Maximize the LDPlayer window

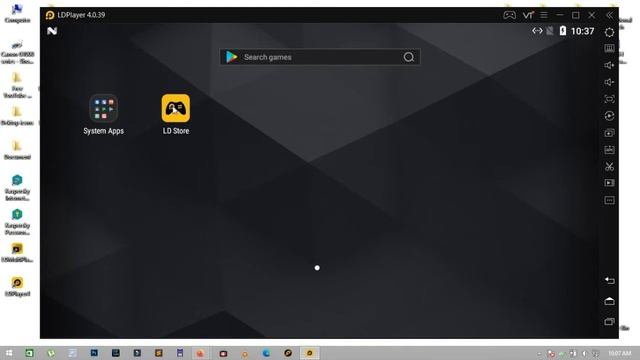click(576, 15)
